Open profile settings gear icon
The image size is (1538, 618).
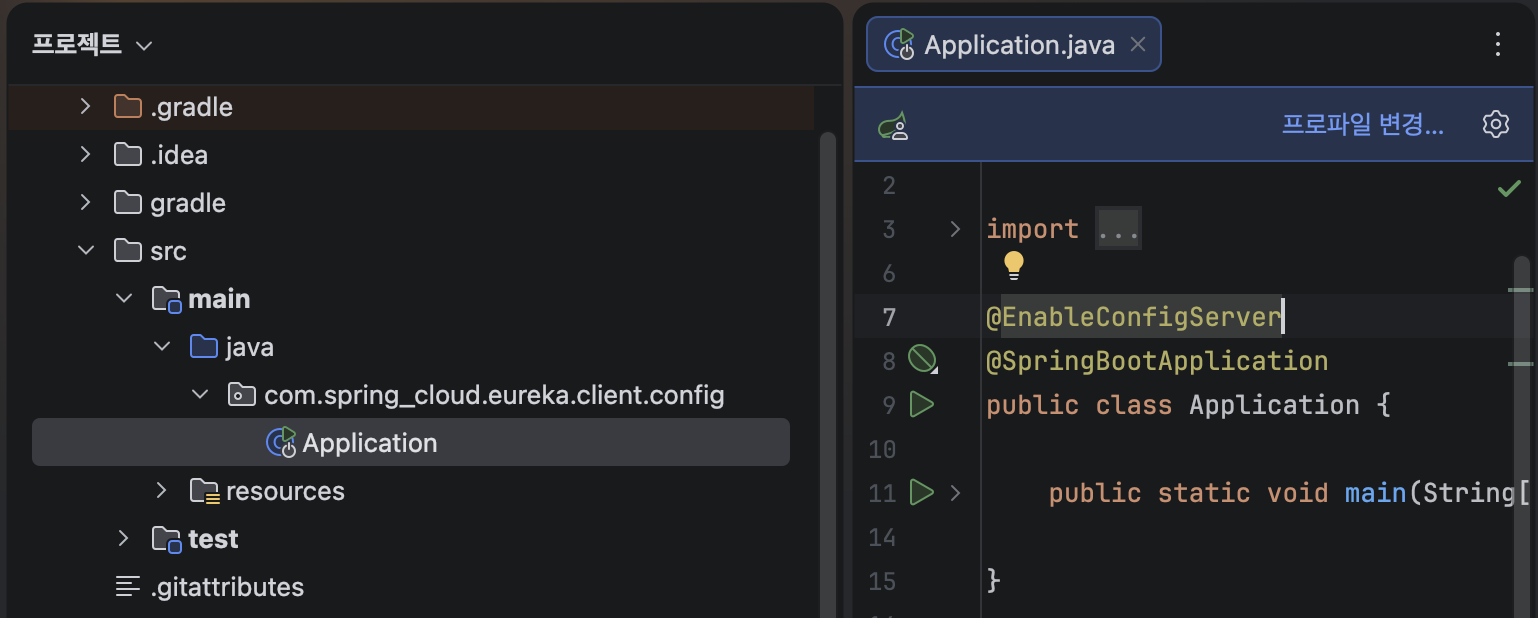click(1495, 124)
